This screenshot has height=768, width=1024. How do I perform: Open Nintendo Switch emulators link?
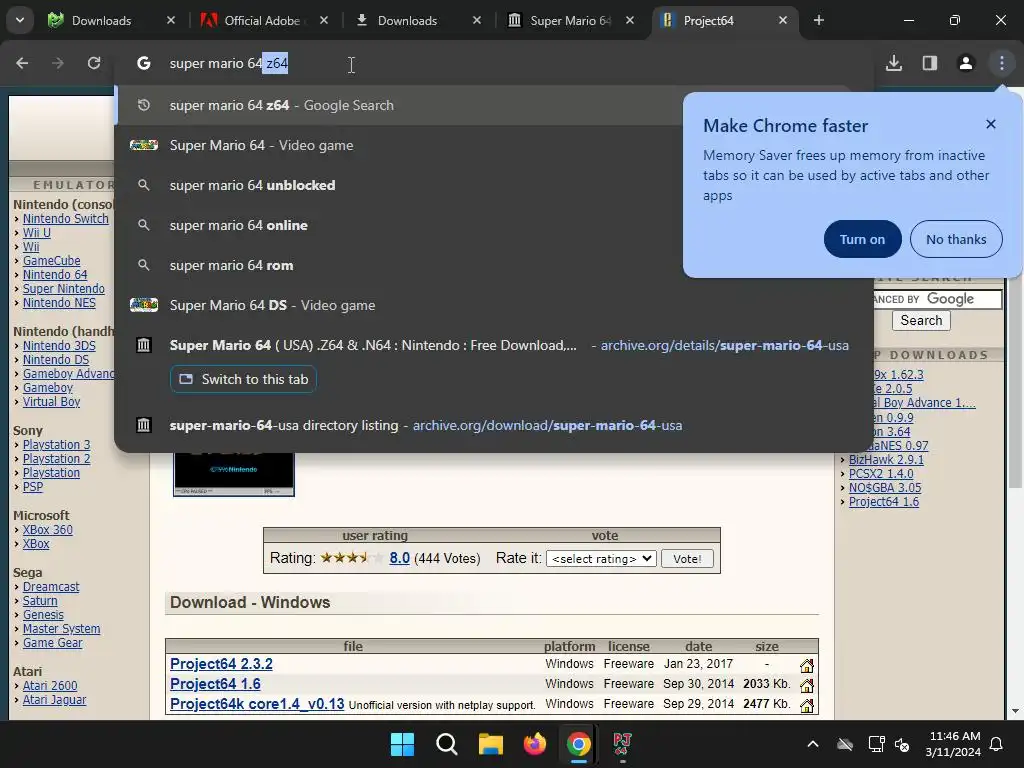[65, 219]
